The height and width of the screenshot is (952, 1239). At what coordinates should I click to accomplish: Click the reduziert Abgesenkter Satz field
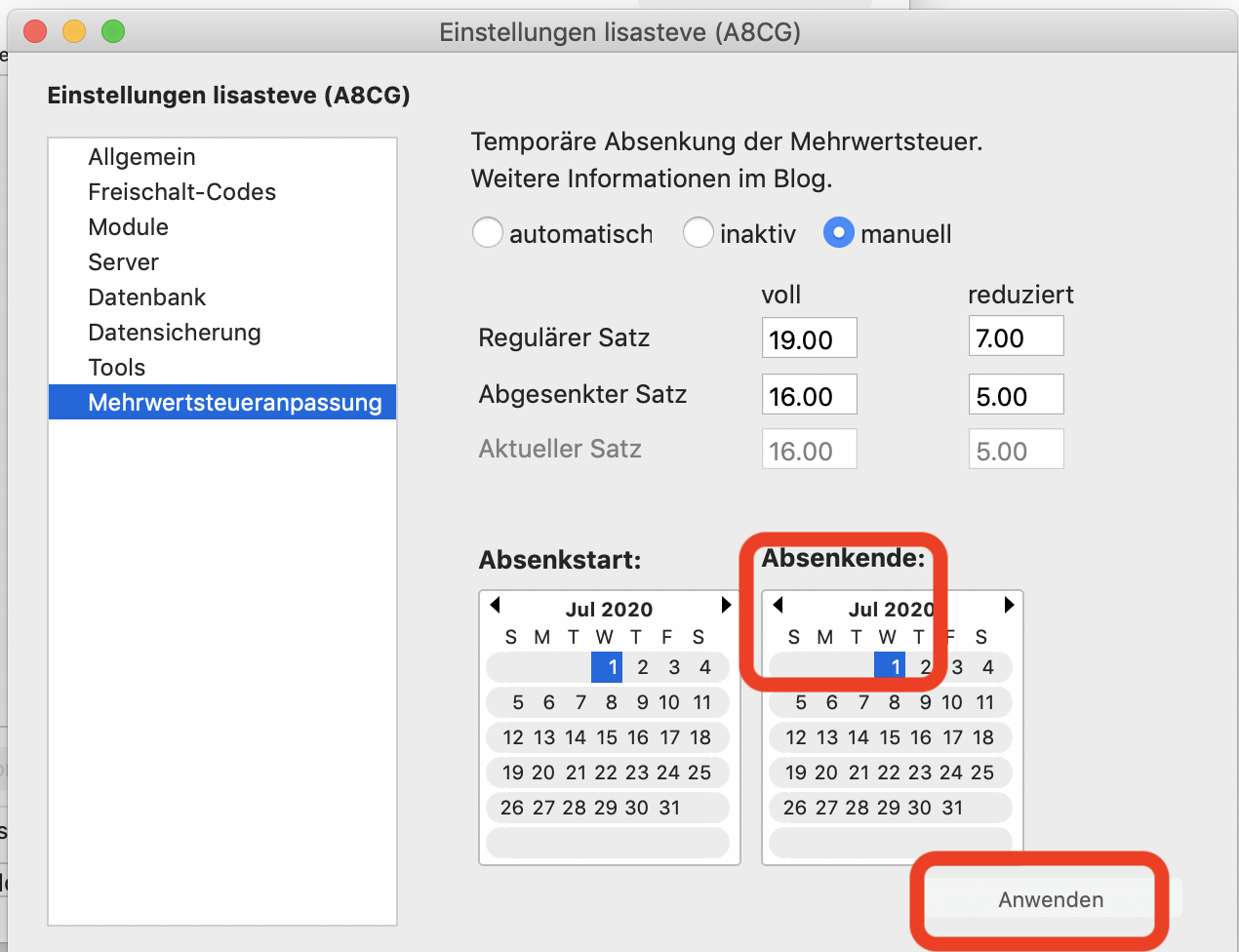1016,395
